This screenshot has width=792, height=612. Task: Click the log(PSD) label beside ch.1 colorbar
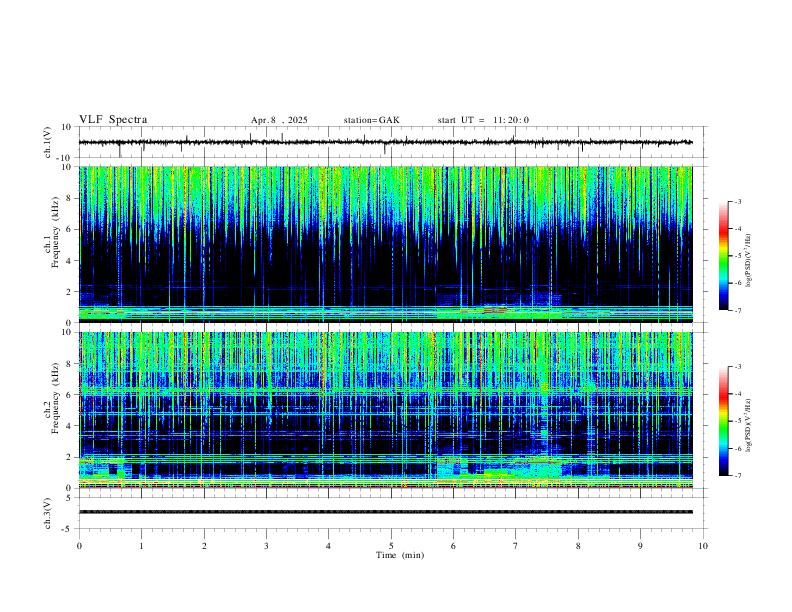[x=749, y=261]
